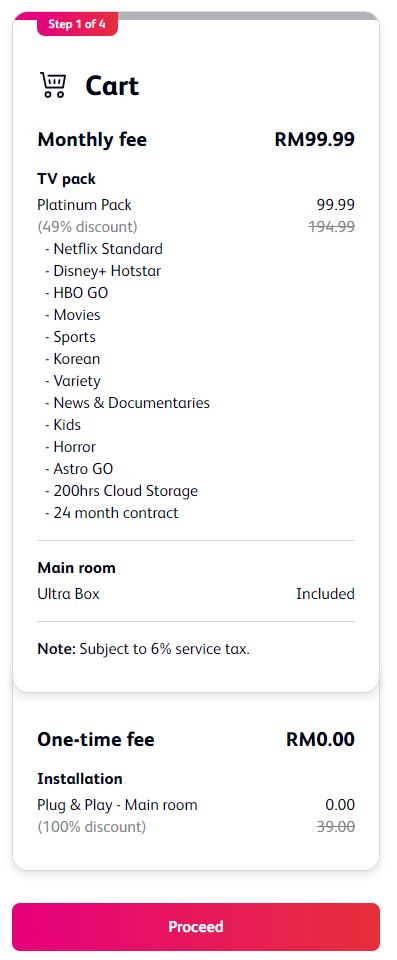Click the step progress bar
397x960 pixels.
pos(196,15)
